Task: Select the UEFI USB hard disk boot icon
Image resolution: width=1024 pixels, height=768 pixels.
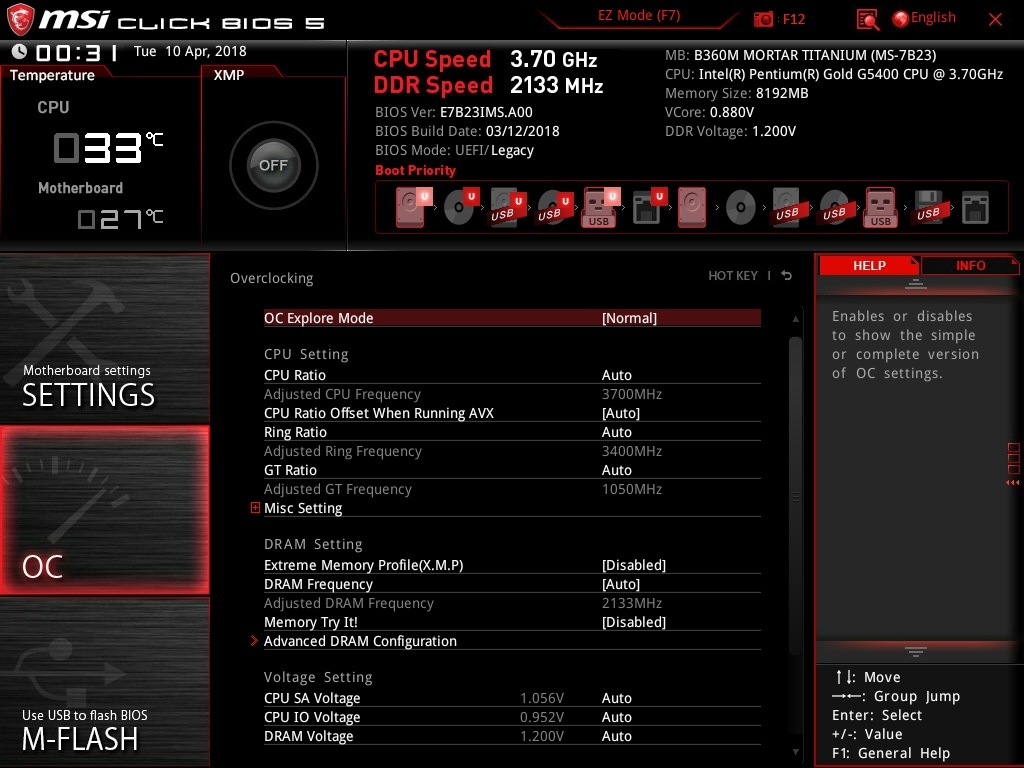Action: pyautogui.click(x=508, y=208)
